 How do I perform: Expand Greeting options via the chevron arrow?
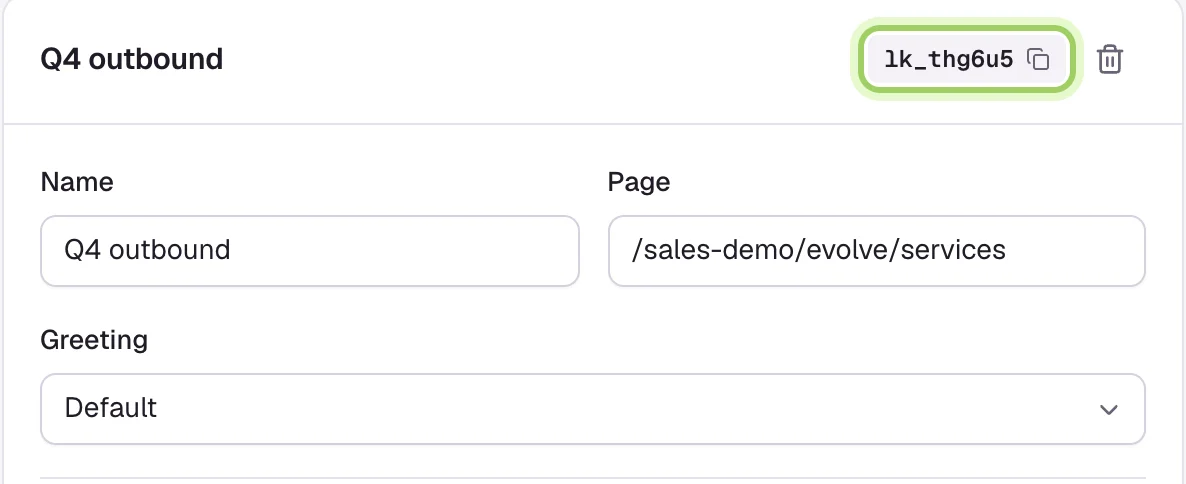tap(1109, 410)
